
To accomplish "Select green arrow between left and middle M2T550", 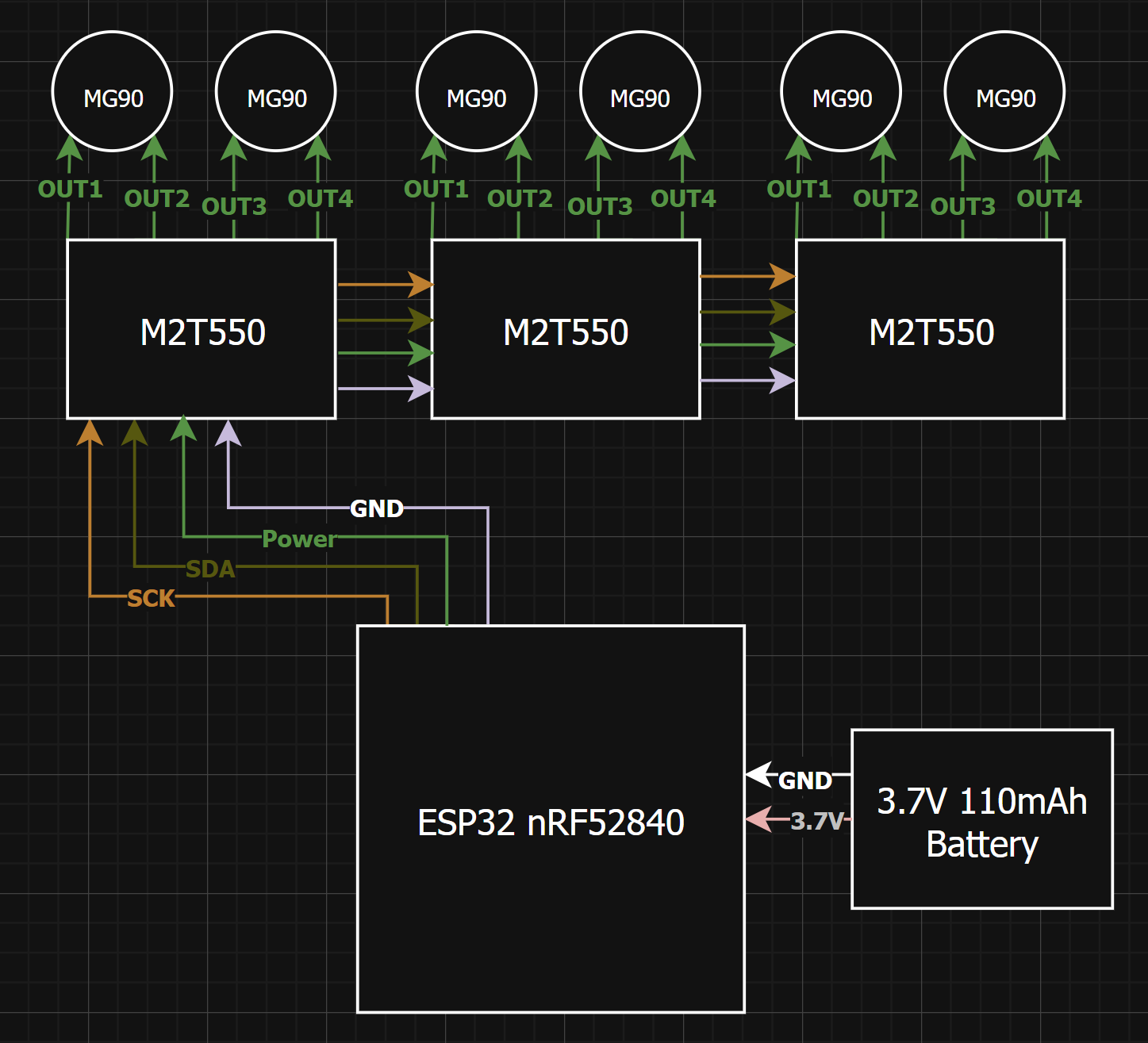I will (381, 352).
